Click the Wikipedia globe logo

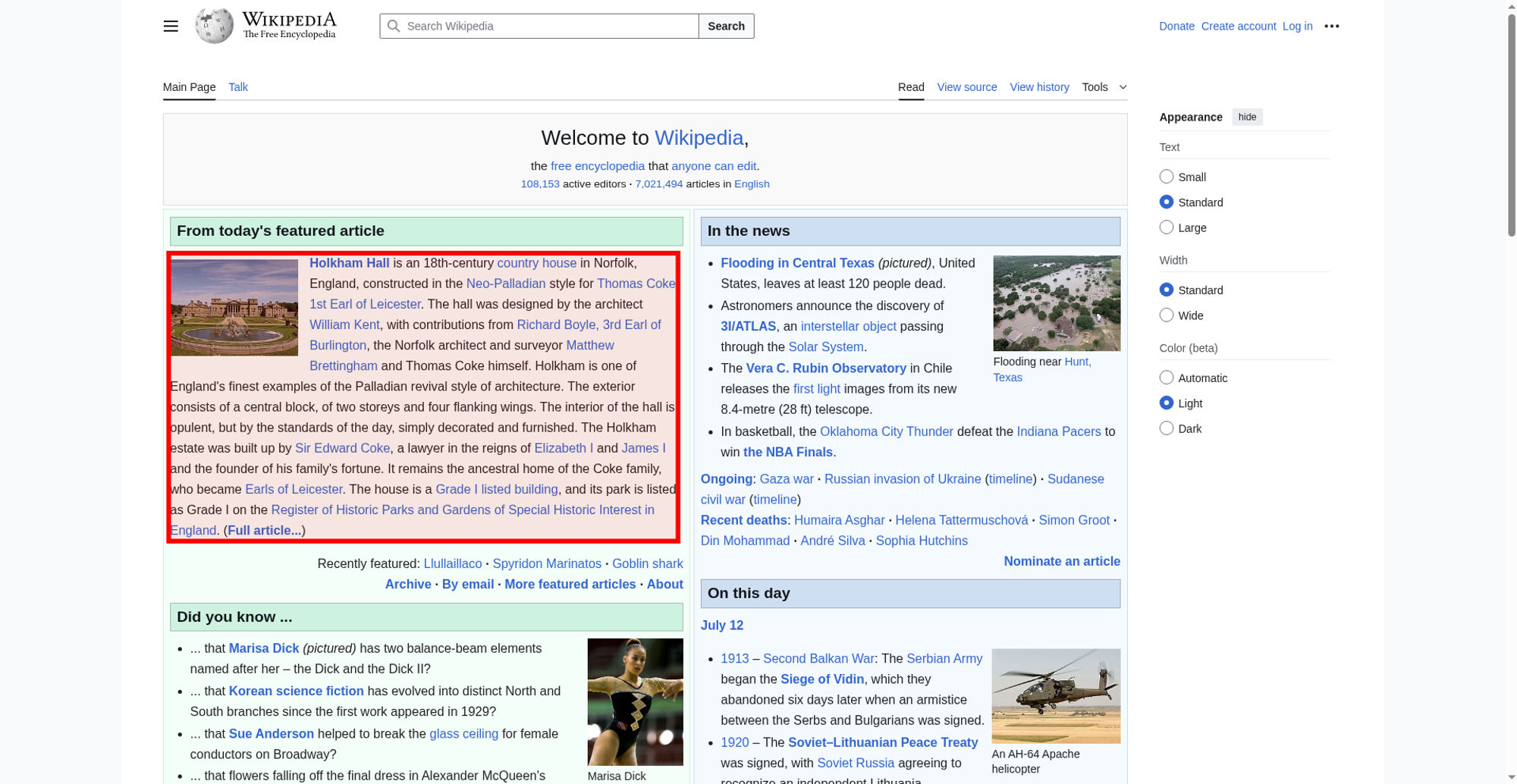214,26
